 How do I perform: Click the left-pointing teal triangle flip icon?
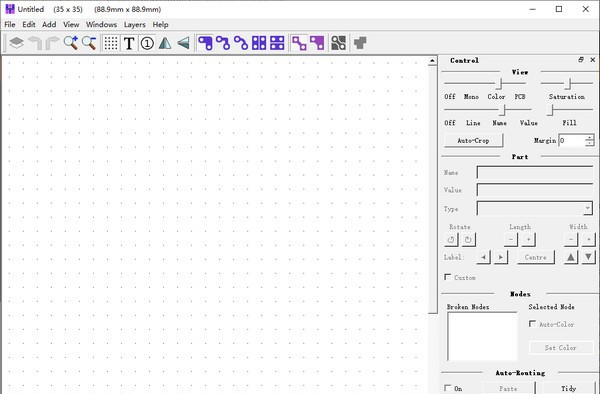pos(183,43)
